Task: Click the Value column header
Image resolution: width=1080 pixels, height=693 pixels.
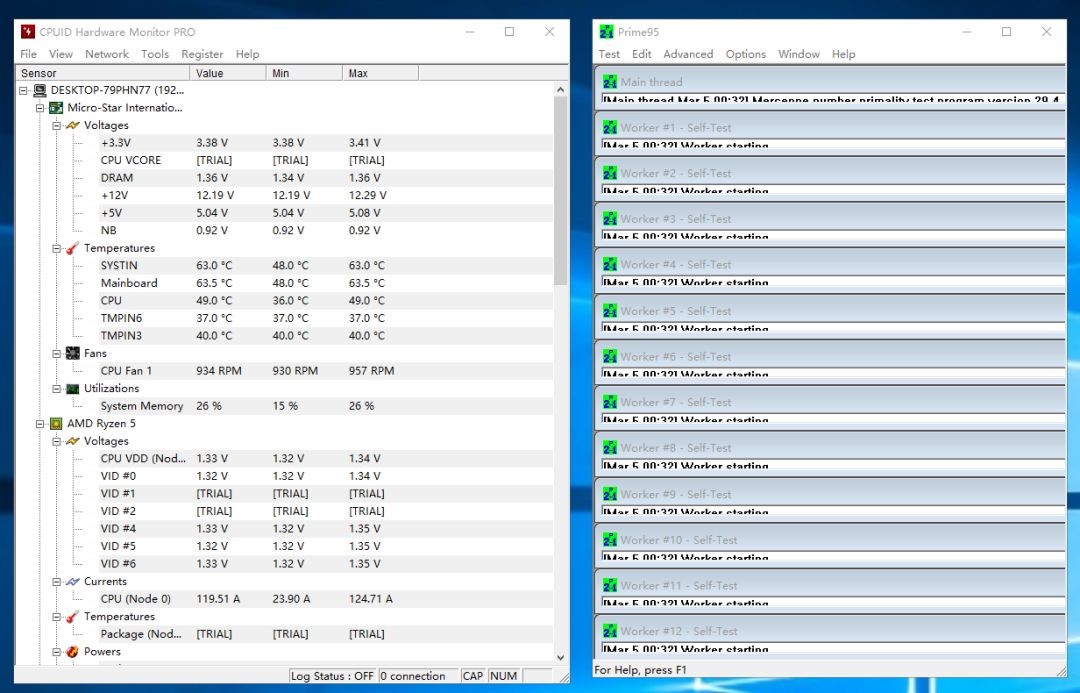Action: pos(228,73)
